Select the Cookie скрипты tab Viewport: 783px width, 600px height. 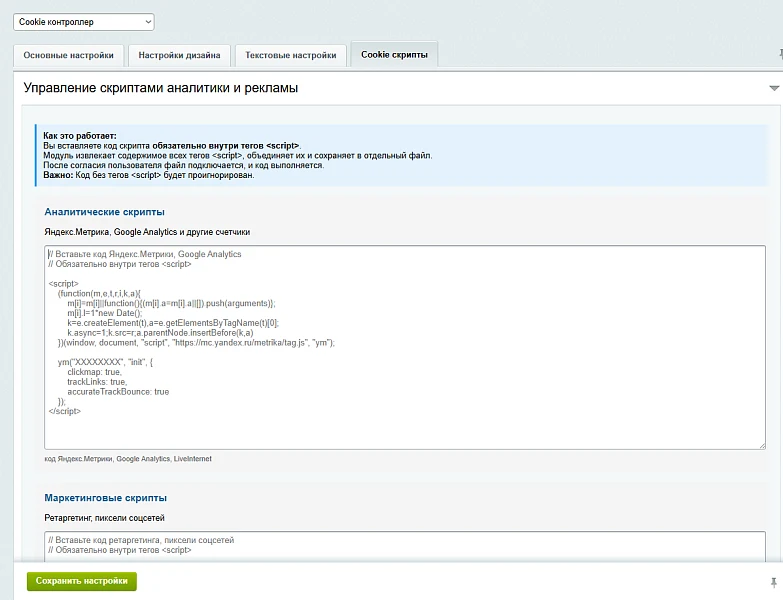coord(394,55)
